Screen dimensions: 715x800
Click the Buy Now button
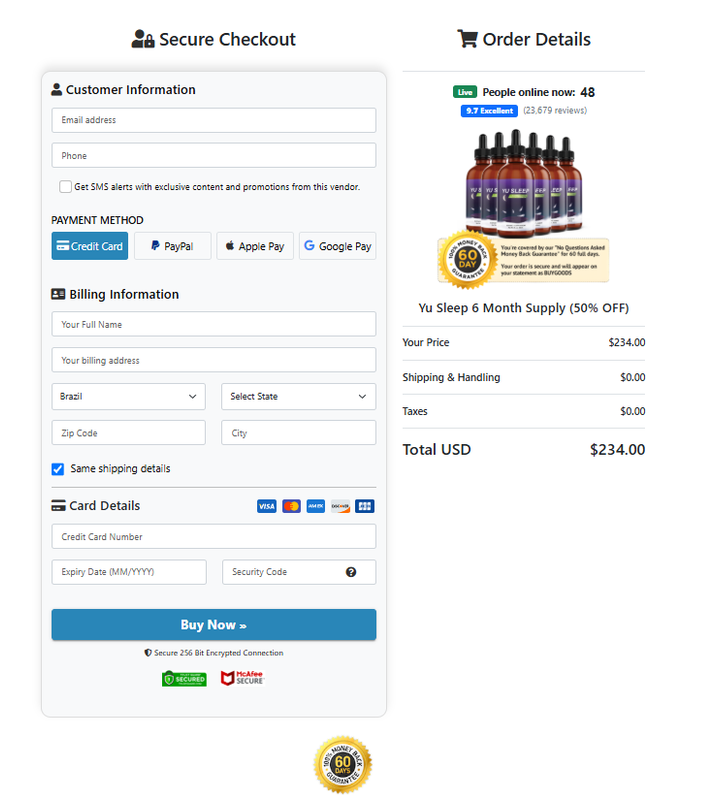click(214, 624)
